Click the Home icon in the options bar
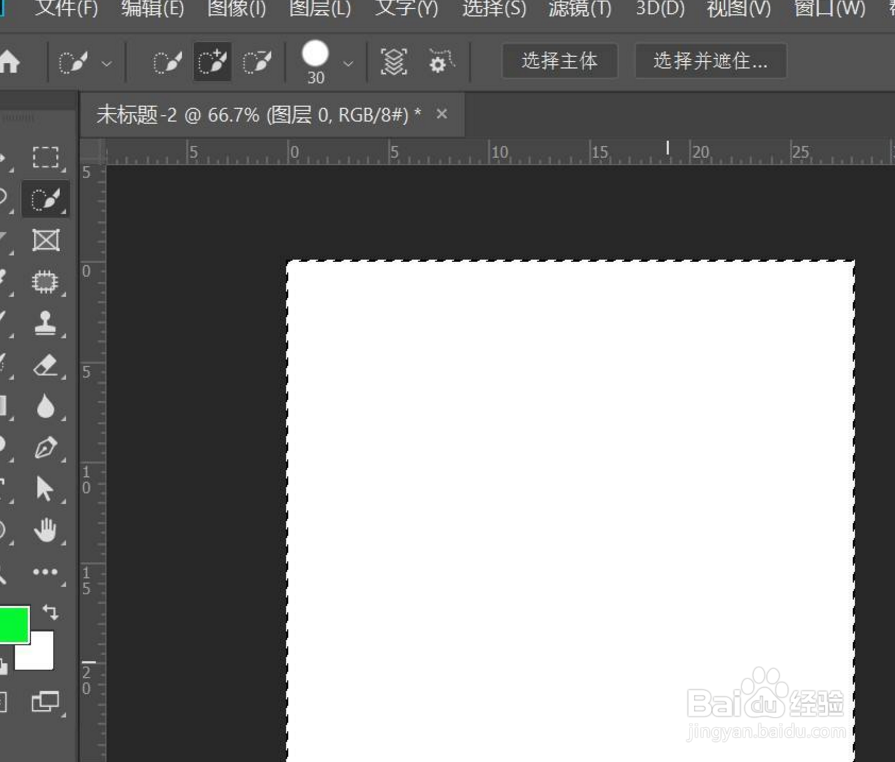This screenshot has height=762, width=895. point(9,62)
